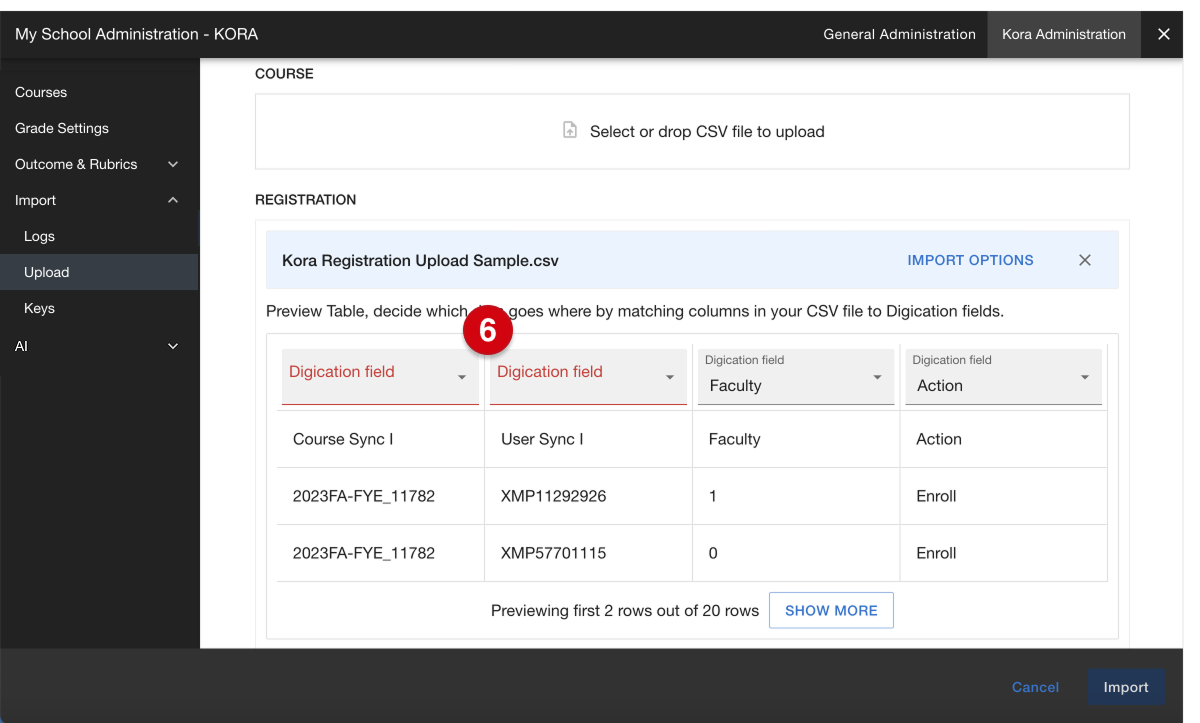This screenshot has height=723, width=1200.
Task: Click Faculty value 1 cell
Action: click(796, 496)
